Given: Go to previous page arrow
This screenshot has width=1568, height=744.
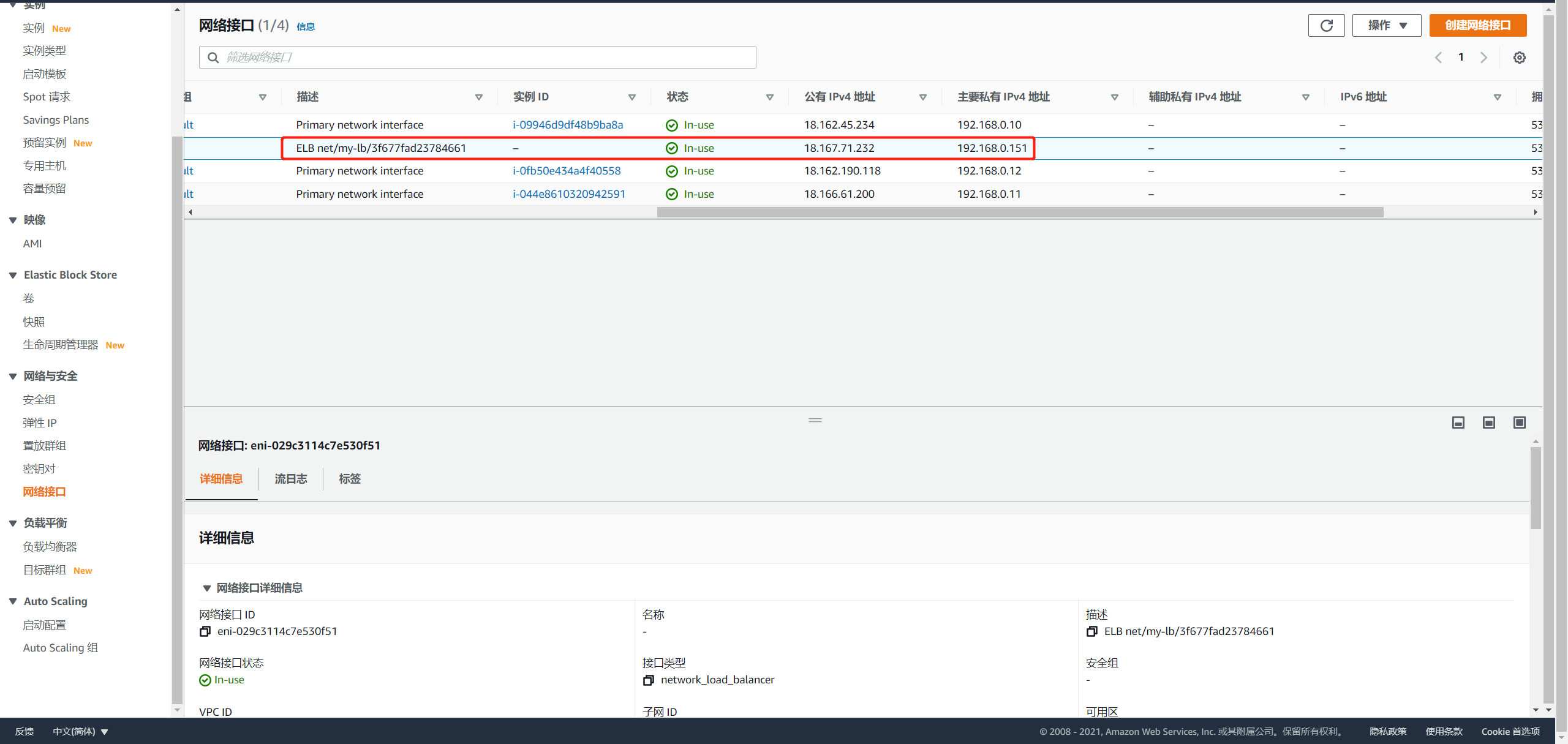Looking at the screenshot, I should [1438, 58].
